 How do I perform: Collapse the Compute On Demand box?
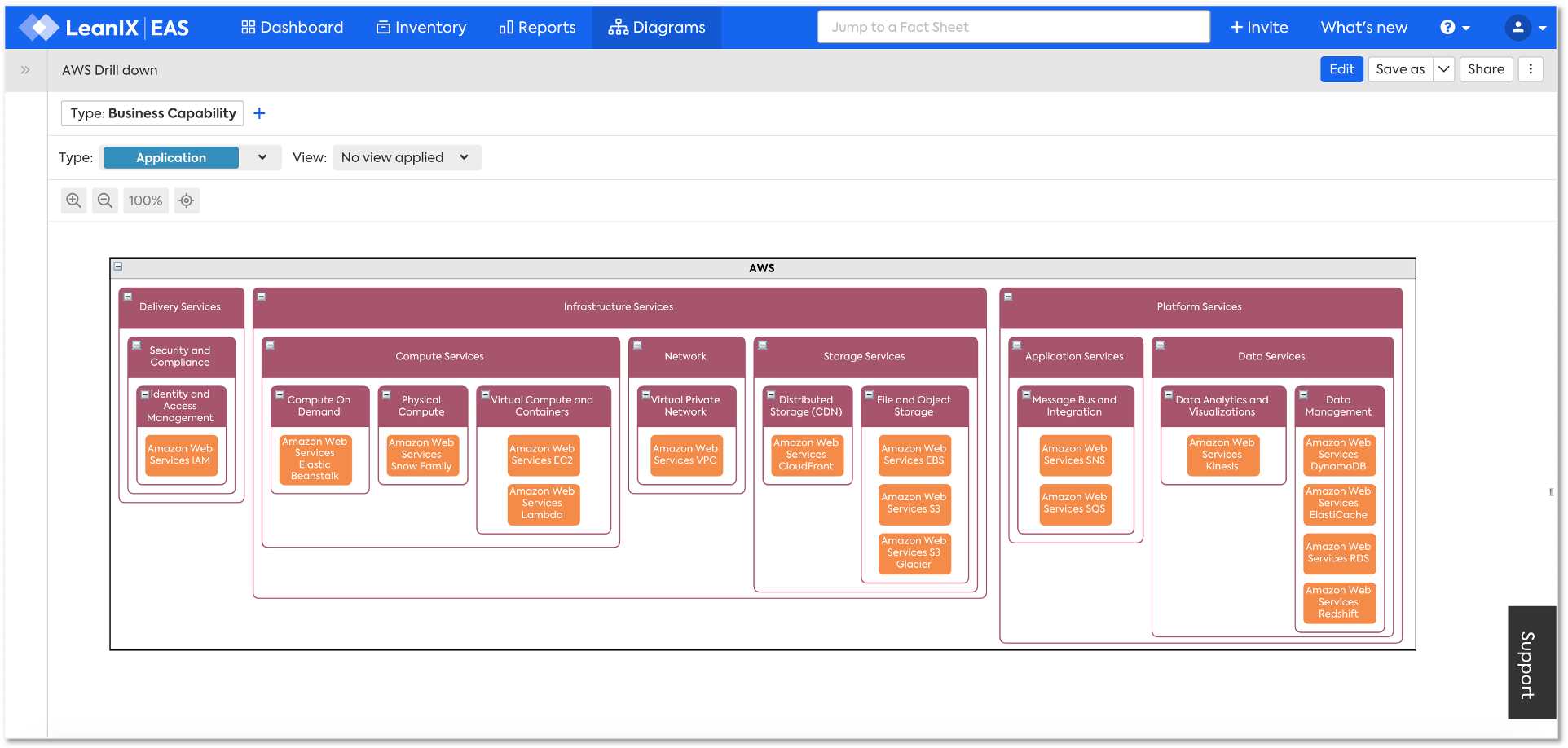click(x=280, y=394)
